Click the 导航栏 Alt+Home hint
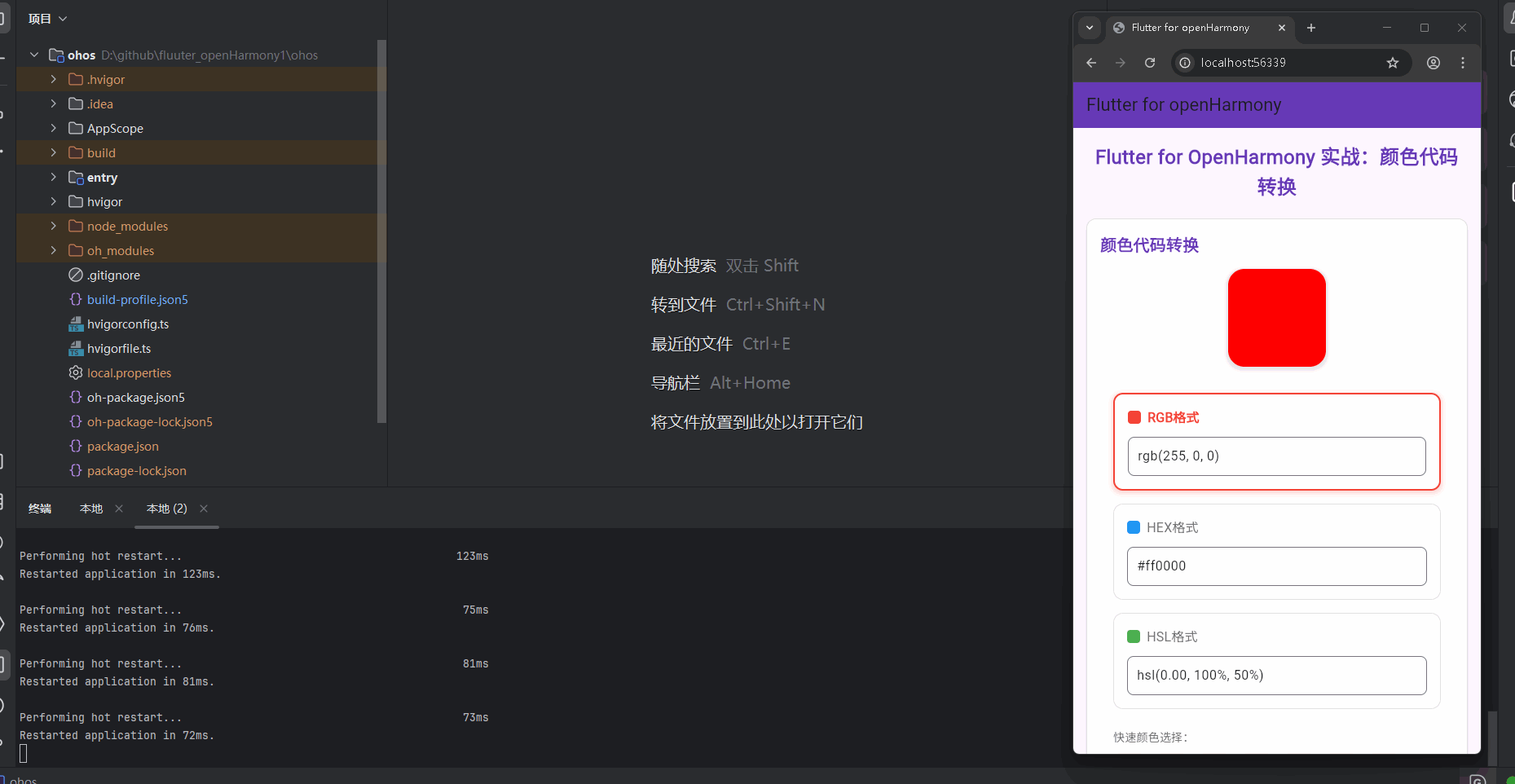 720,383
